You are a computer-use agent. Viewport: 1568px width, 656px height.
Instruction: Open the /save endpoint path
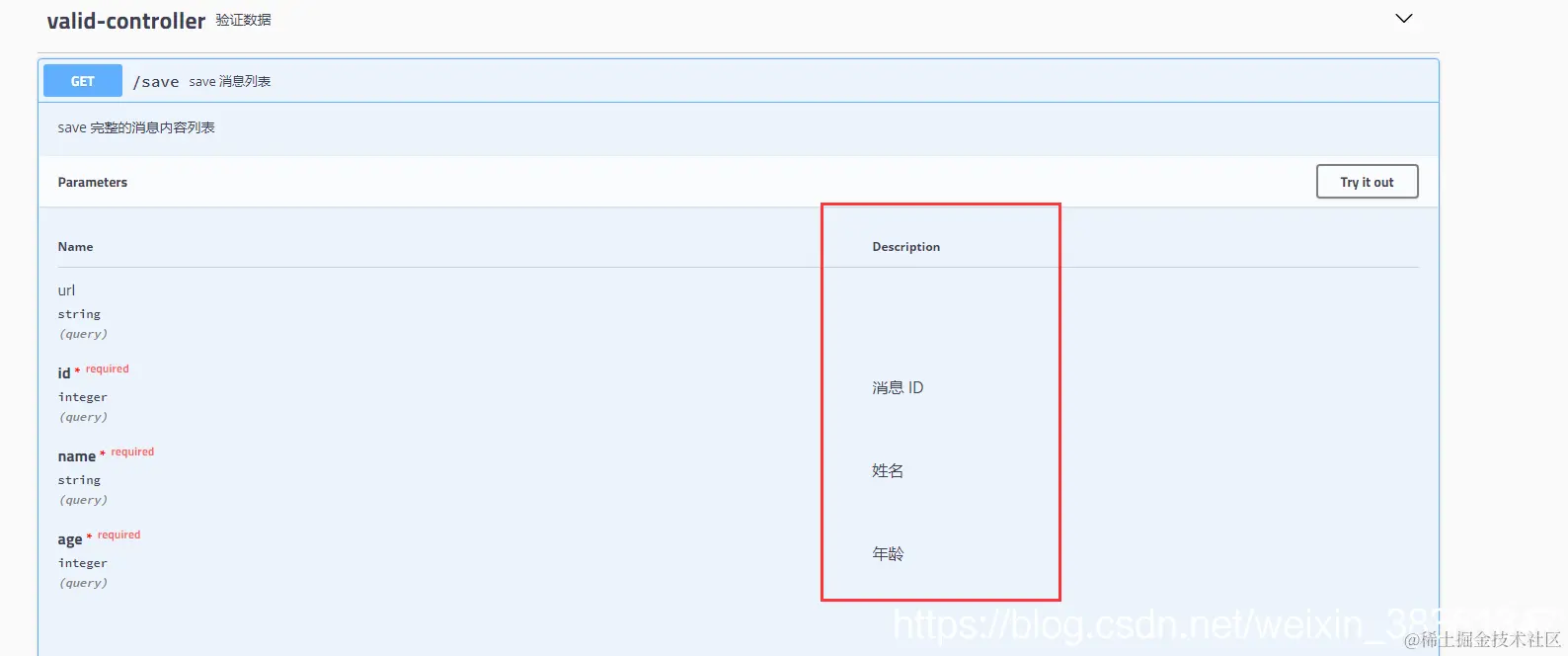point(156,82)
